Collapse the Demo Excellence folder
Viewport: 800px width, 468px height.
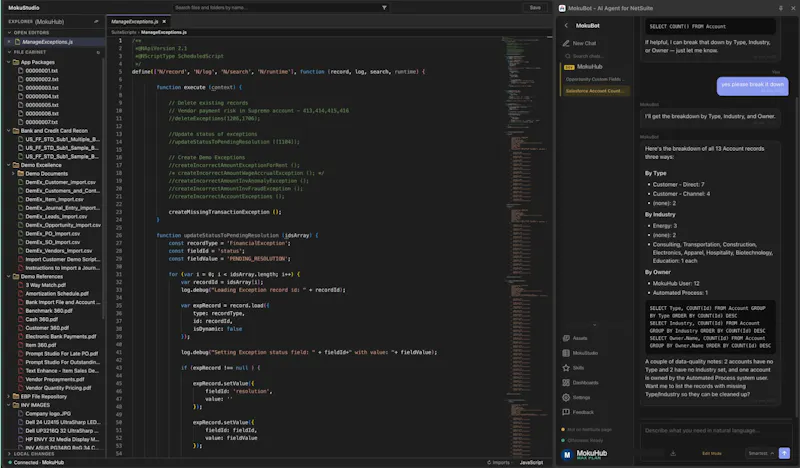pos(9,165)
